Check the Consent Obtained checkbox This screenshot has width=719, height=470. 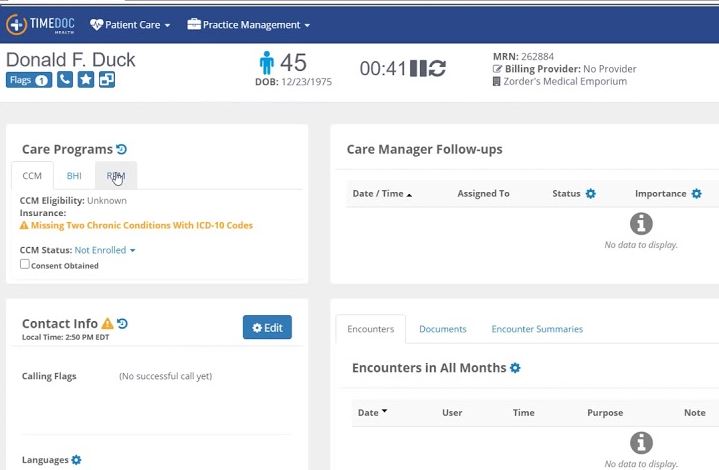point(25,264)
